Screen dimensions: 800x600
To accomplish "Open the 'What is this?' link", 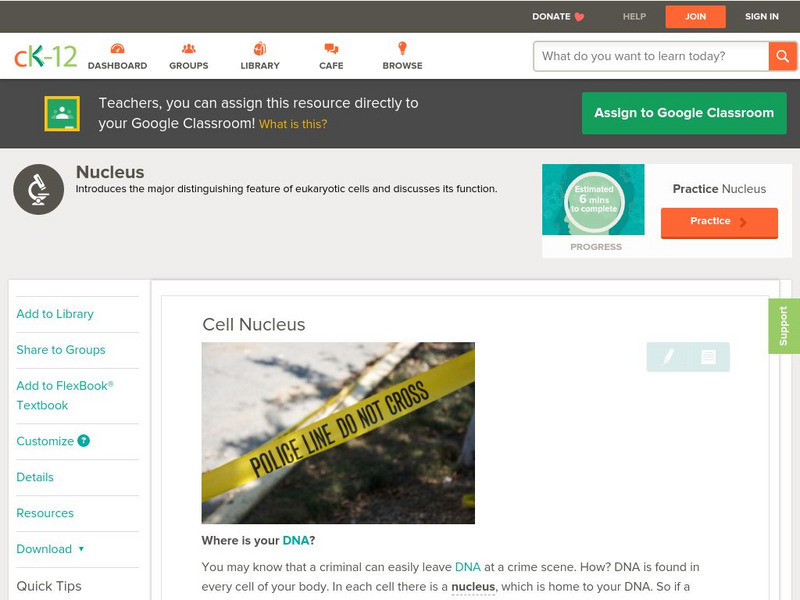I will [293, 124].
